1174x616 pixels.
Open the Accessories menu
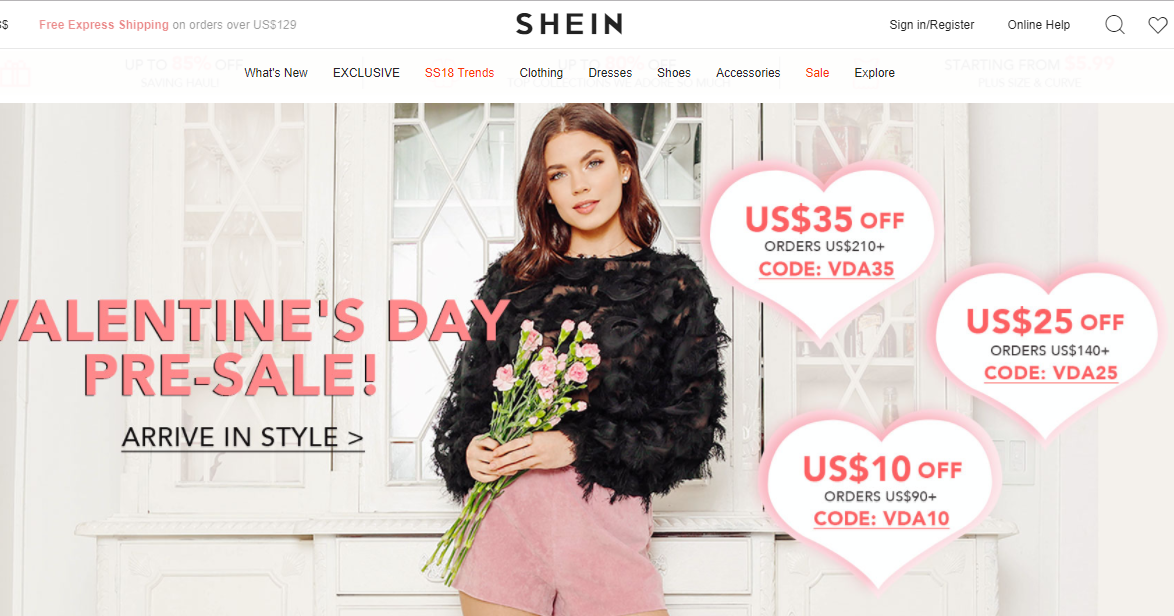point(748,73)
